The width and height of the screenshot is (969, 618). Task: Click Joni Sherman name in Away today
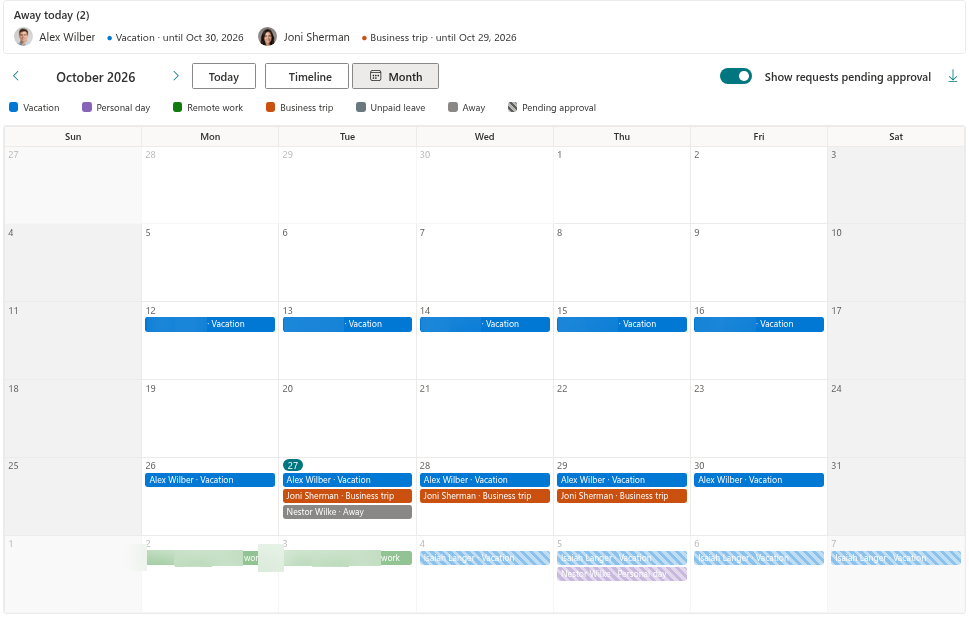pyautogui.click(x=316, y=37)
